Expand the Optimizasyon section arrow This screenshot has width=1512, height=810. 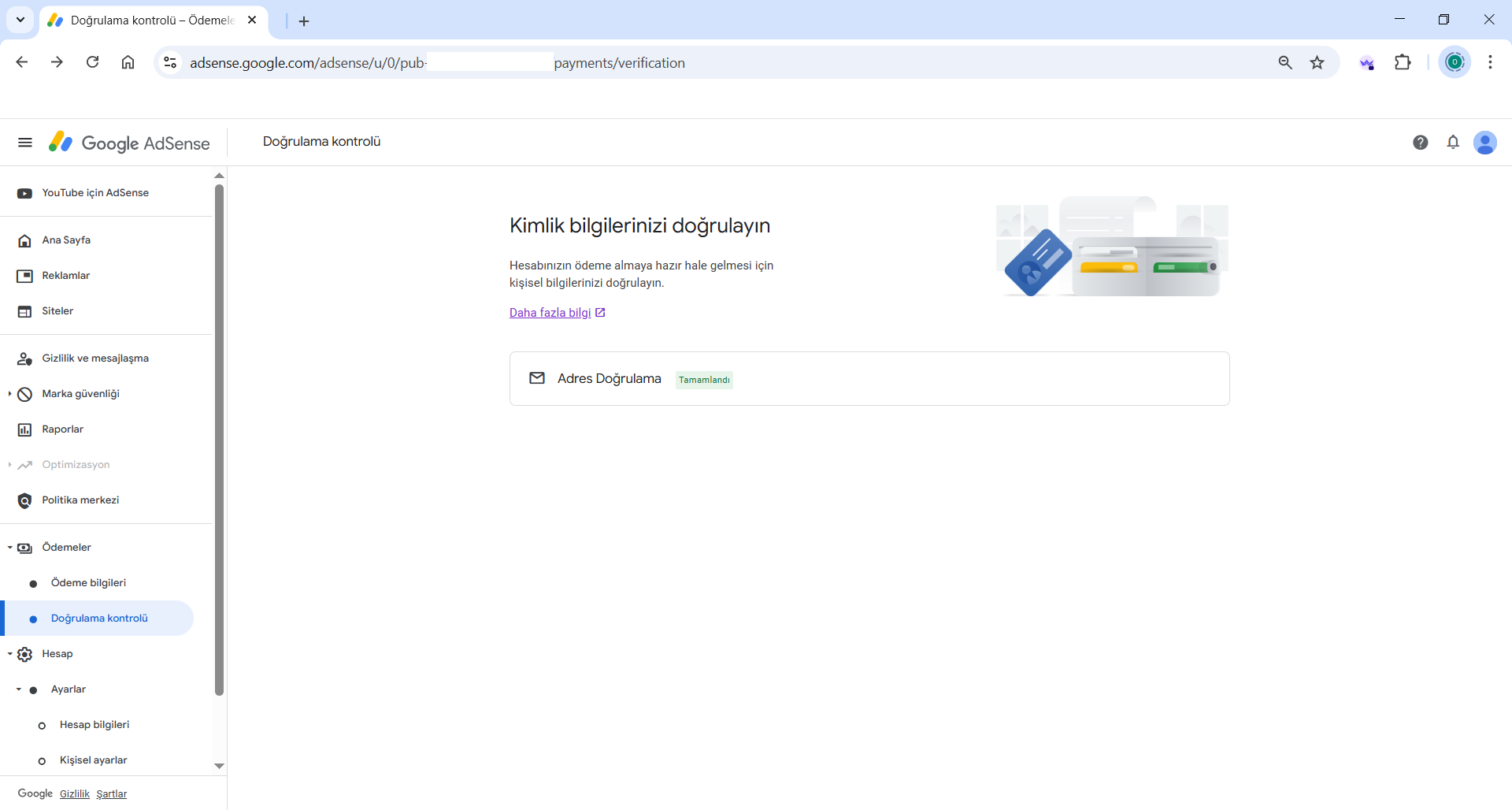tap(9, 465)
